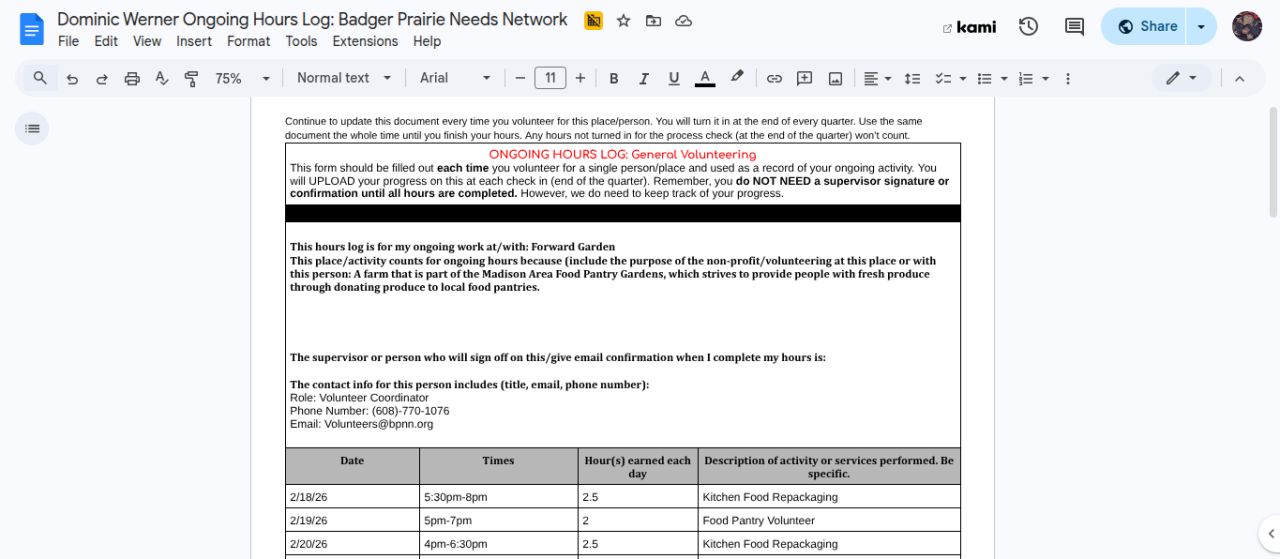
Task: Open the File menu
Action: pos(68,41)
